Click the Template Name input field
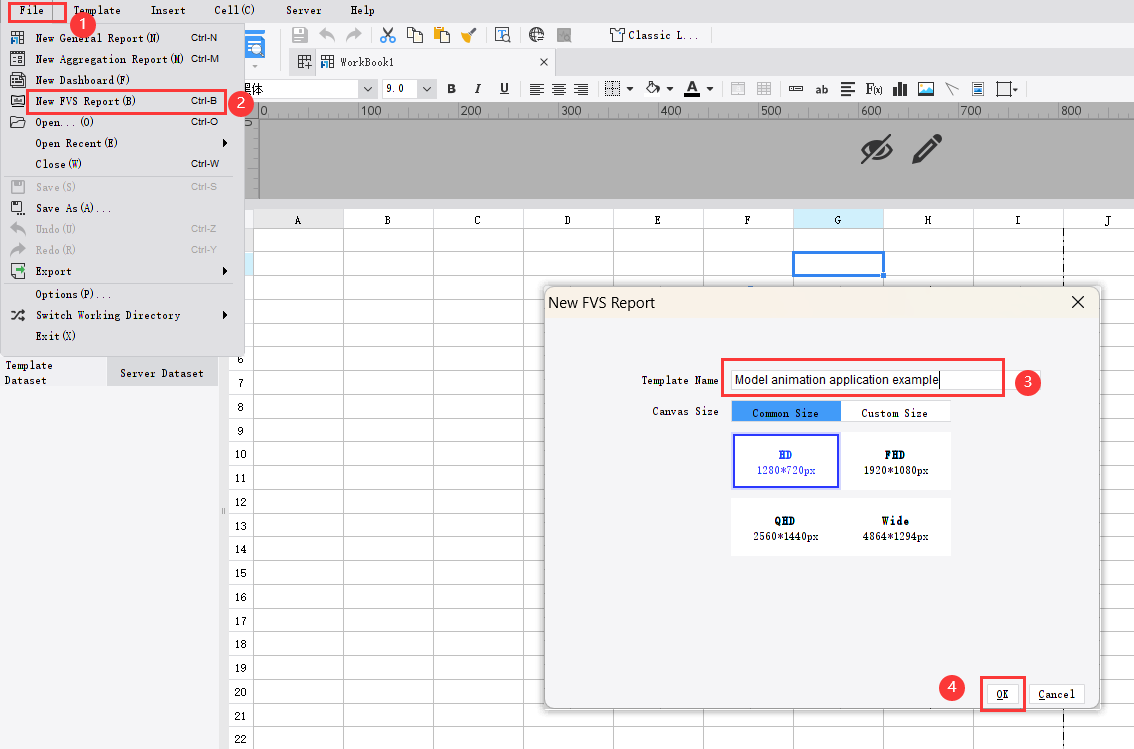 pos(862,378)
